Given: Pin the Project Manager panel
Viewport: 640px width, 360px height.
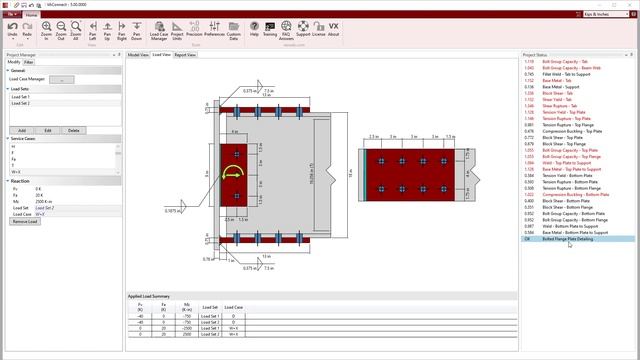Looking at the screenshot, I should pos(119,54).
